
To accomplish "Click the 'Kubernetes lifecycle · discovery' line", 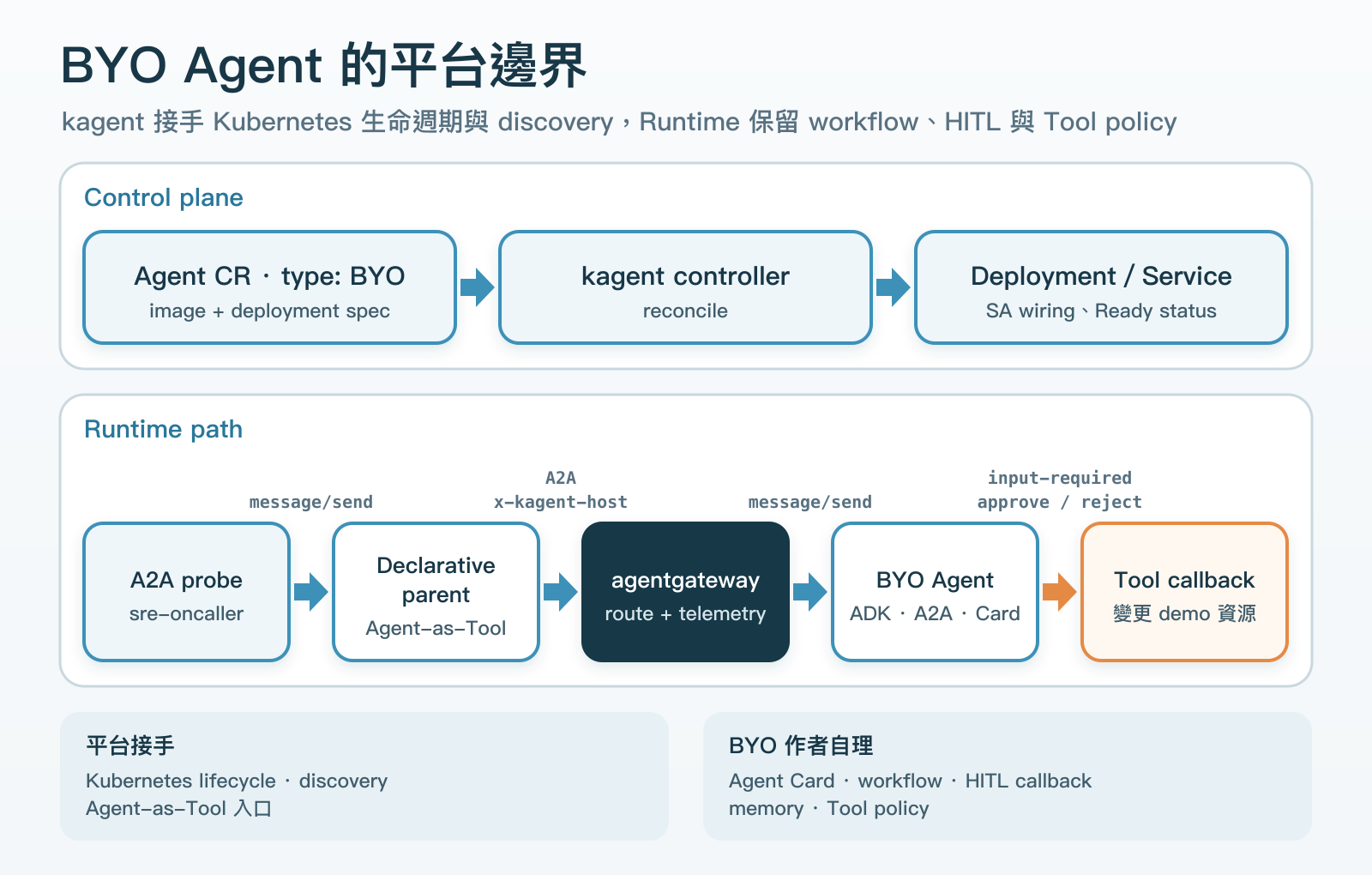I will [237, 781].
